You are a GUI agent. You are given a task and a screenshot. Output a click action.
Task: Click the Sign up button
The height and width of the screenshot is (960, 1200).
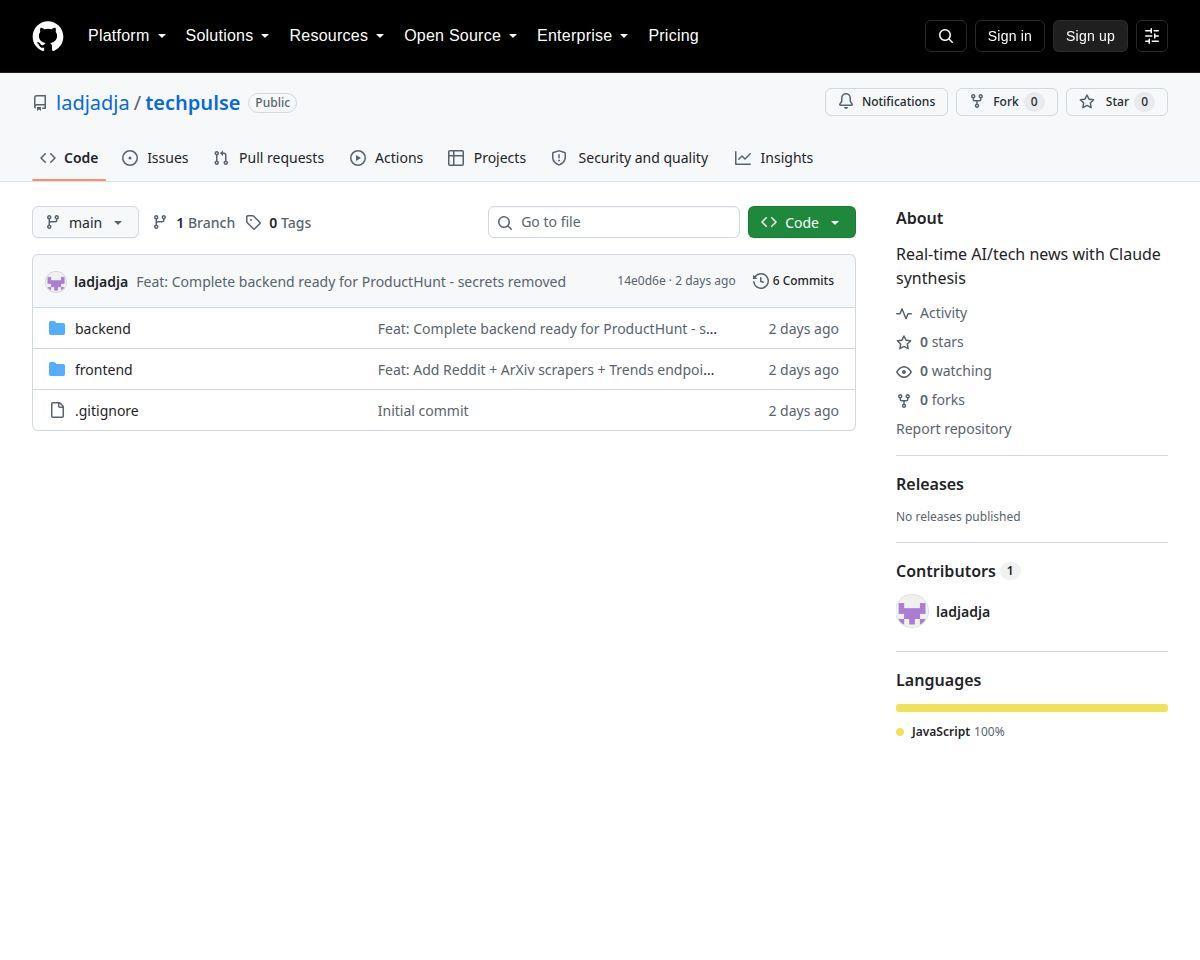[1090, 36]
